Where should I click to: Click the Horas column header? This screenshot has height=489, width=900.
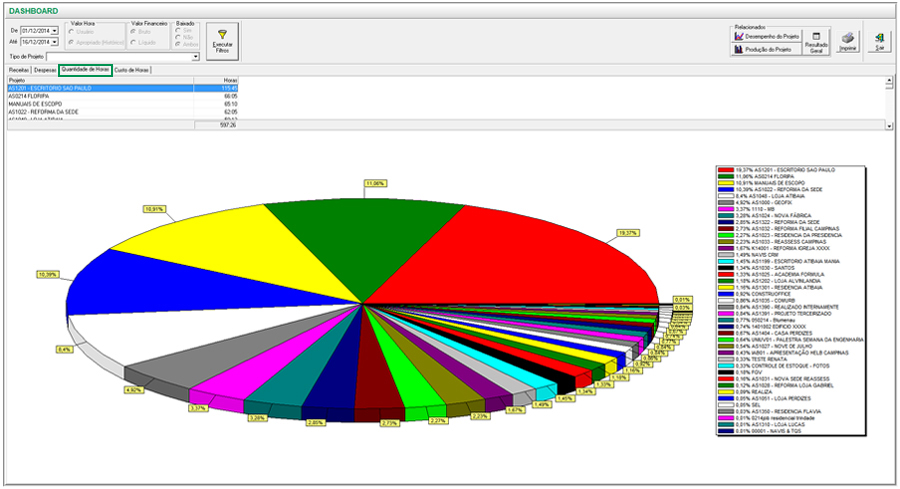click(216, 80)
